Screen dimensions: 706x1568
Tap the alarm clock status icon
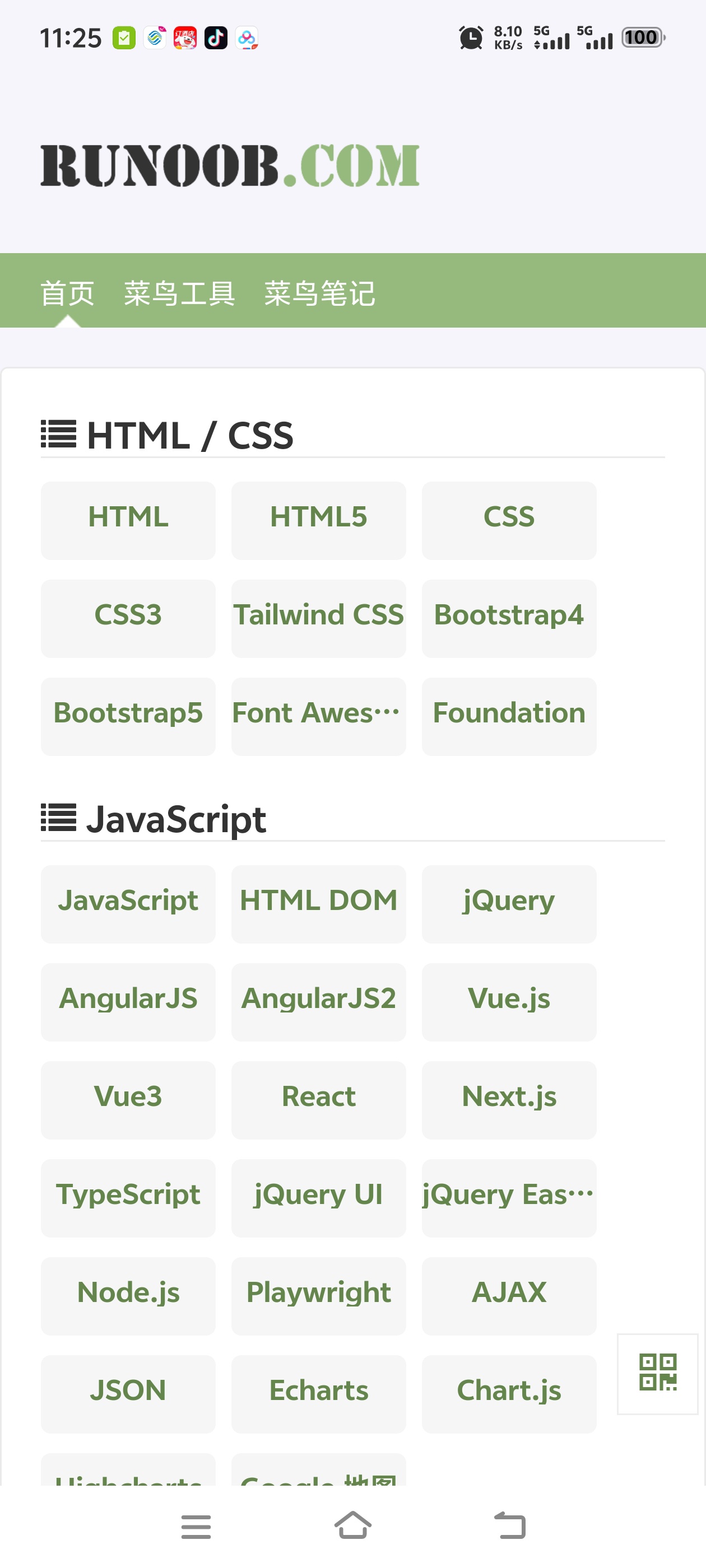470,38
